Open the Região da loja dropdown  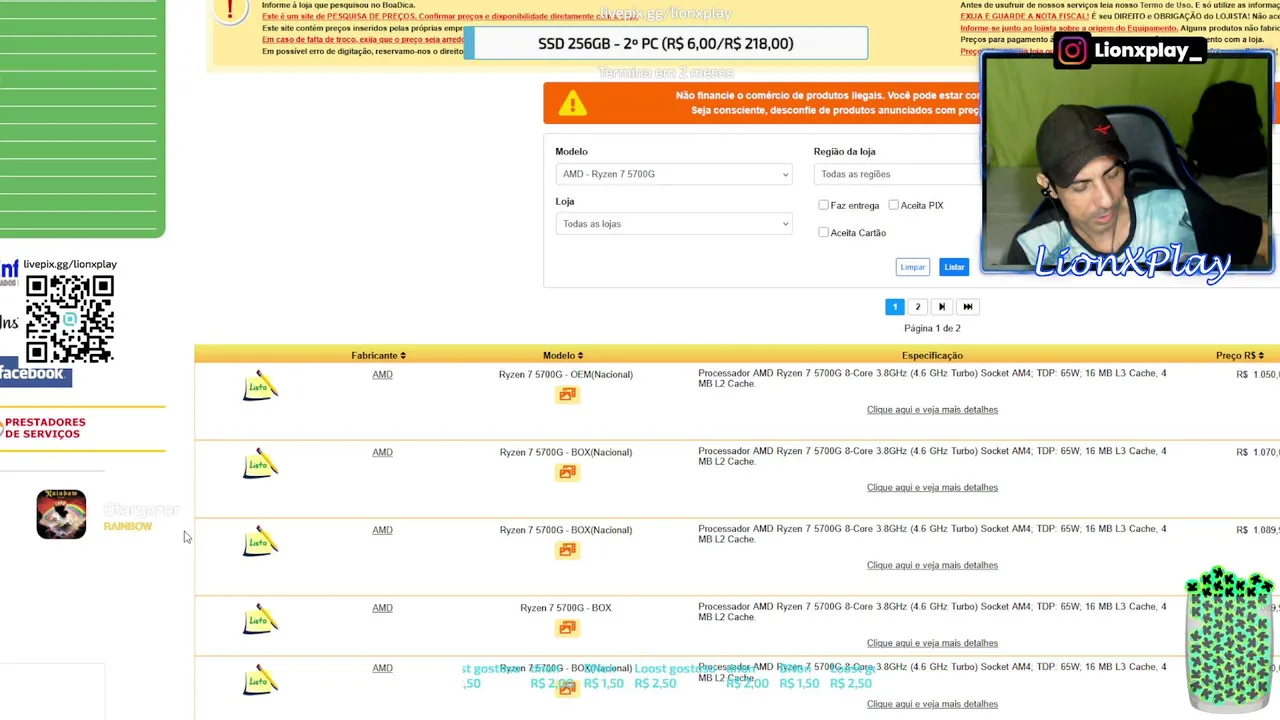click(897, 174)
